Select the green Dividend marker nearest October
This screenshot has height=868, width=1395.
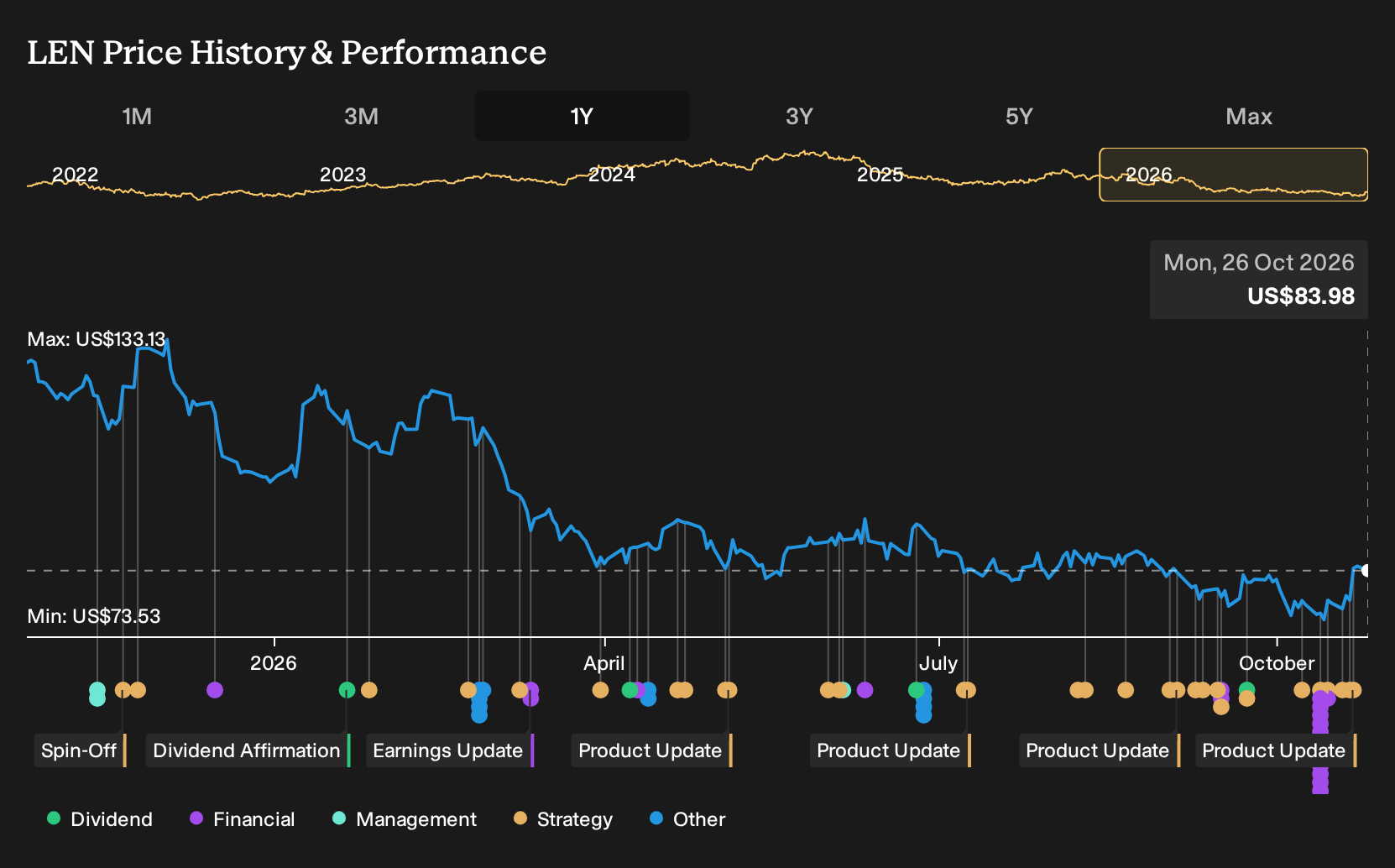tap(1246, 690)
